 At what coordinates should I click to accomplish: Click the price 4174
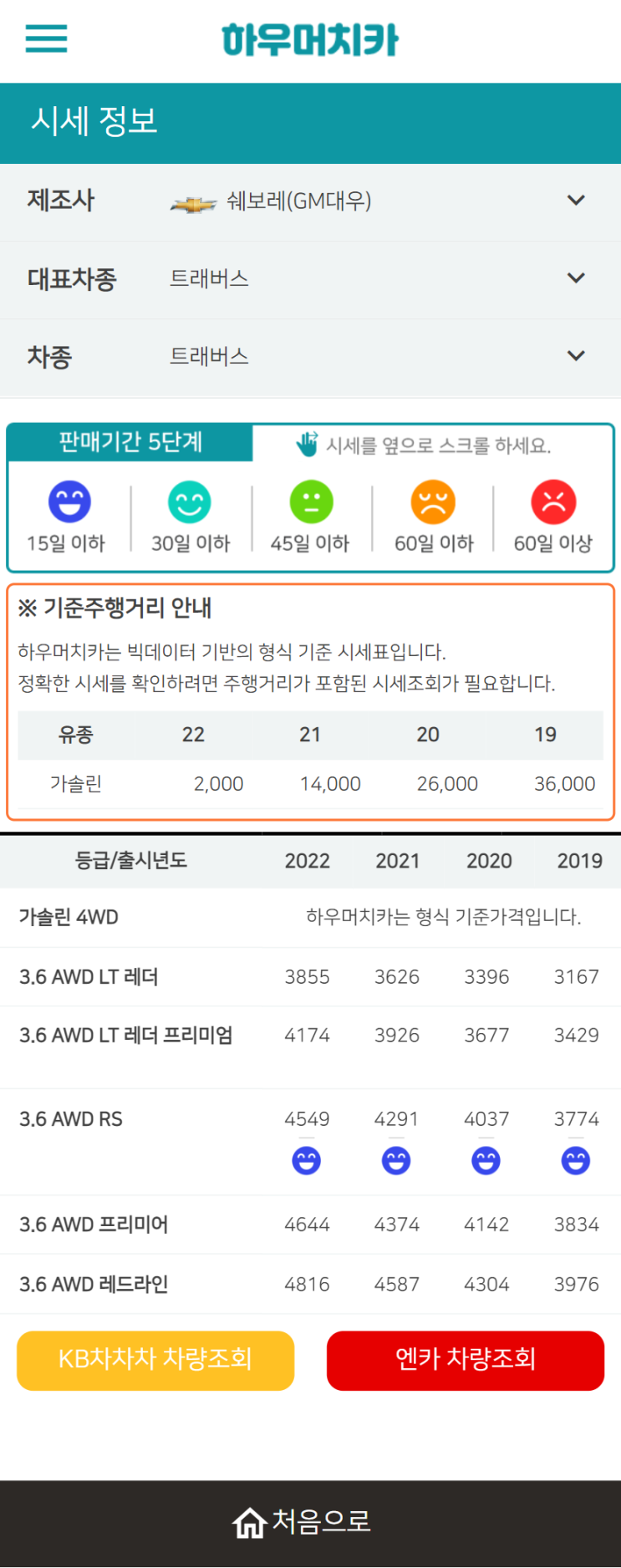click(x=307, y=1035)
